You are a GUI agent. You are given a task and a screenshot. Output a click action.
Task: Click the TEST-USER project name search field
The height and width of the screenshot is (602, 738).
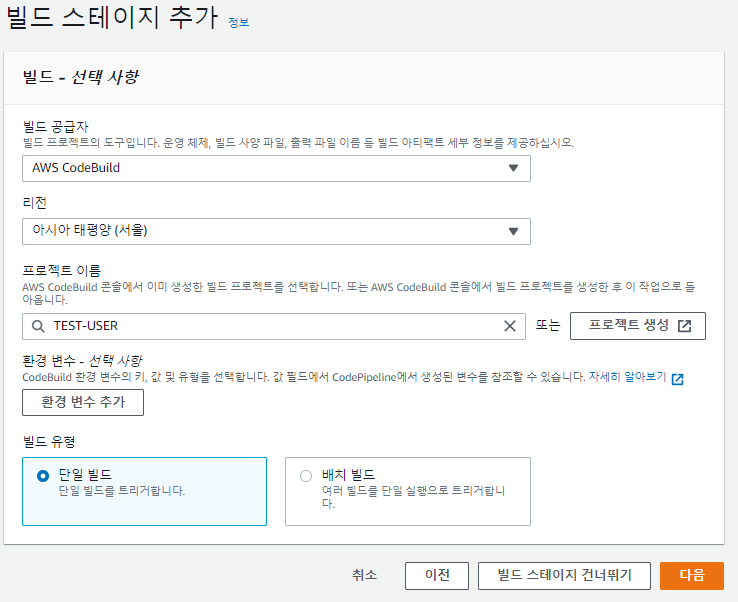tap(273, 326)
